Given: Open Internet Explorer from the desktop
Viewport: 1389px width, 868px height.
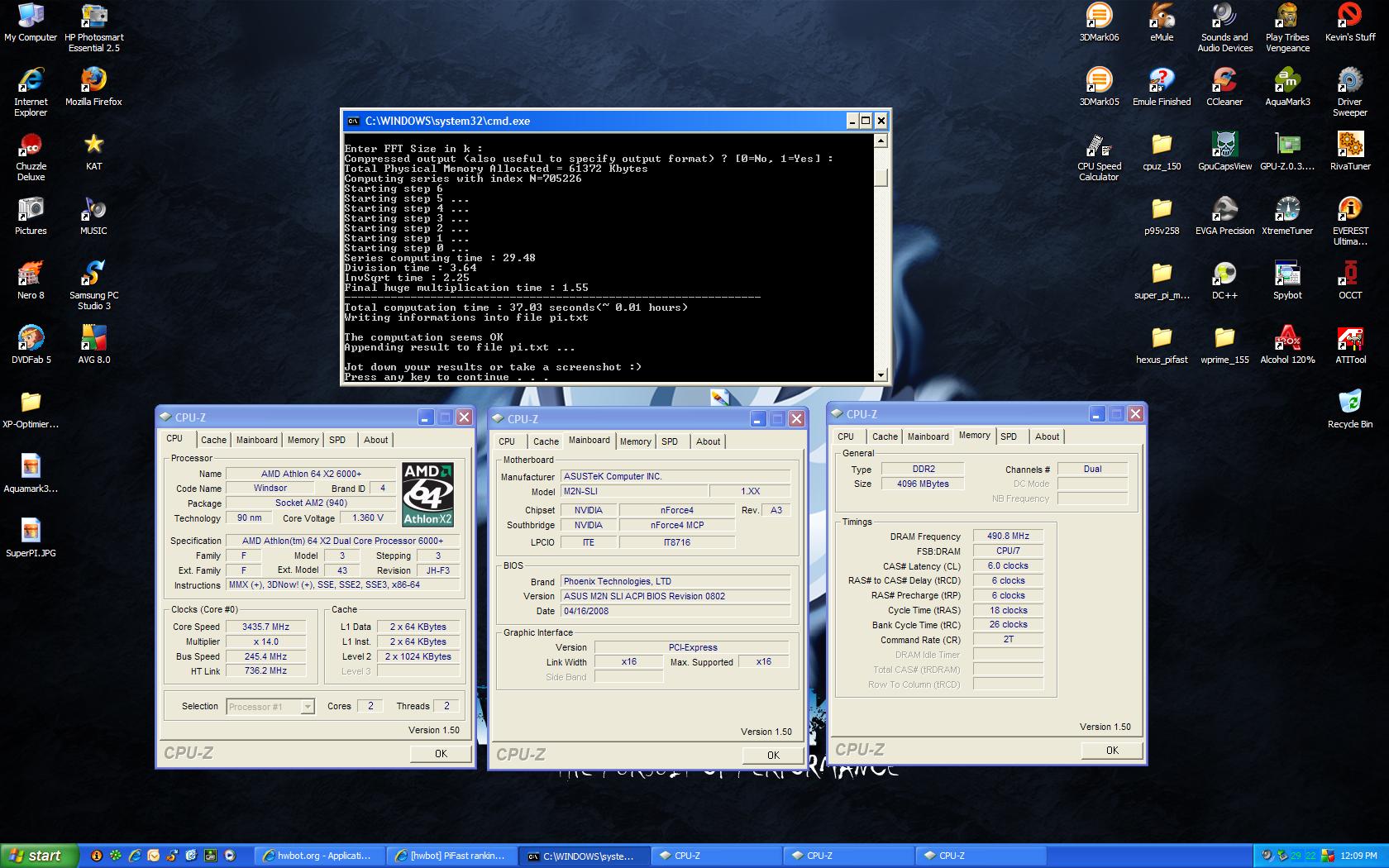Looking at the screenshot, I should (x=31, y=92).
